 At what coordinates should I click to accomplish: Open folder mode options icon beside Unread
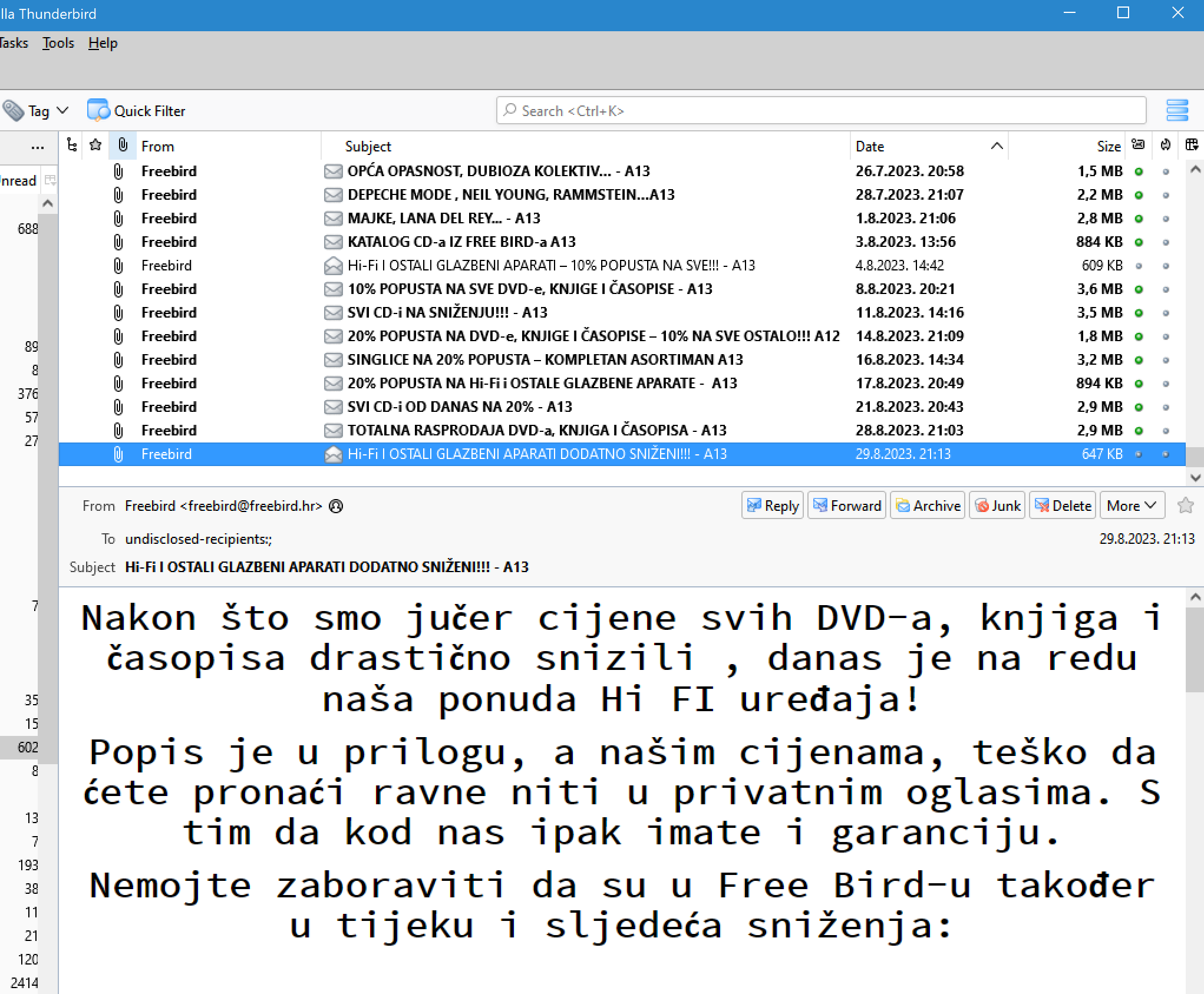point(50,180)
